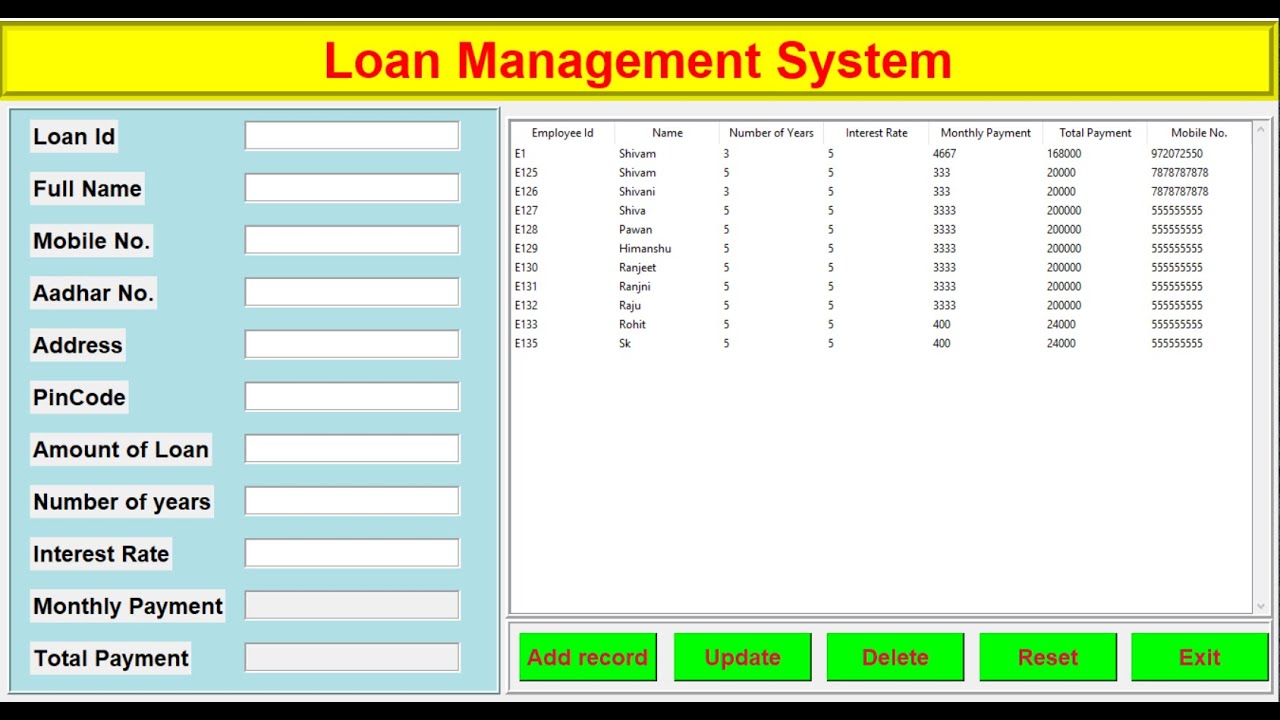Image resolution: width=1280 pixels, height=720 pixels.
Task: Select the E127 record row
Action: coord(881,211)
